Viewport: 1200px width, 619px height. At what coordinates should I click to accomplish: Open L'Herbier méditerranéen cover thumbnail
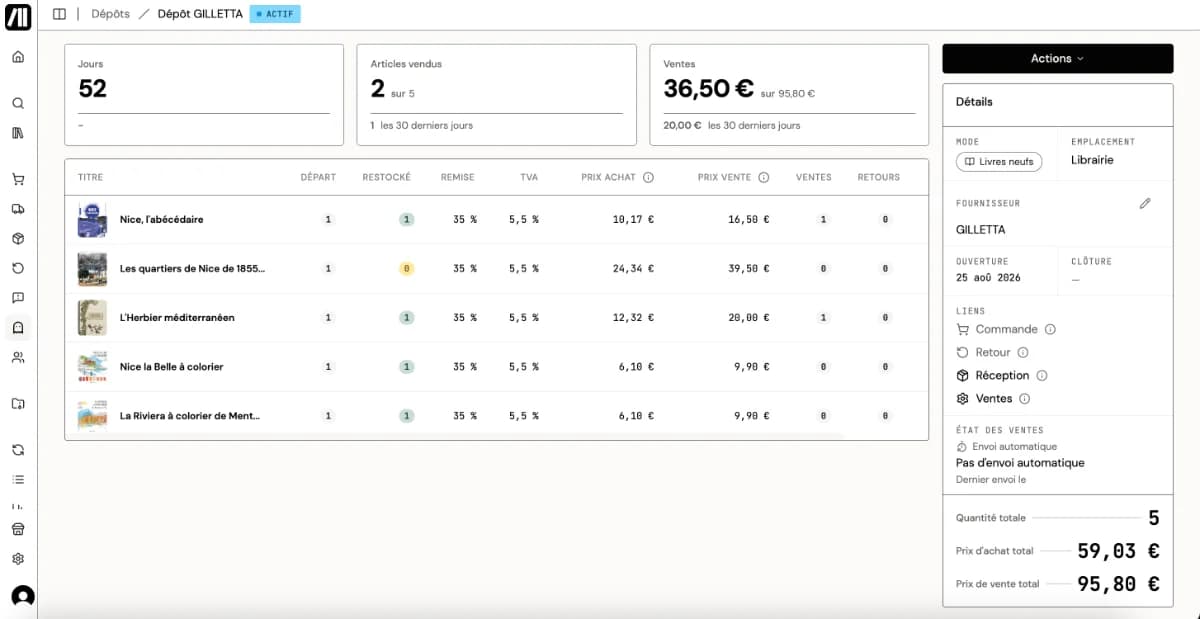coord(92,317)
